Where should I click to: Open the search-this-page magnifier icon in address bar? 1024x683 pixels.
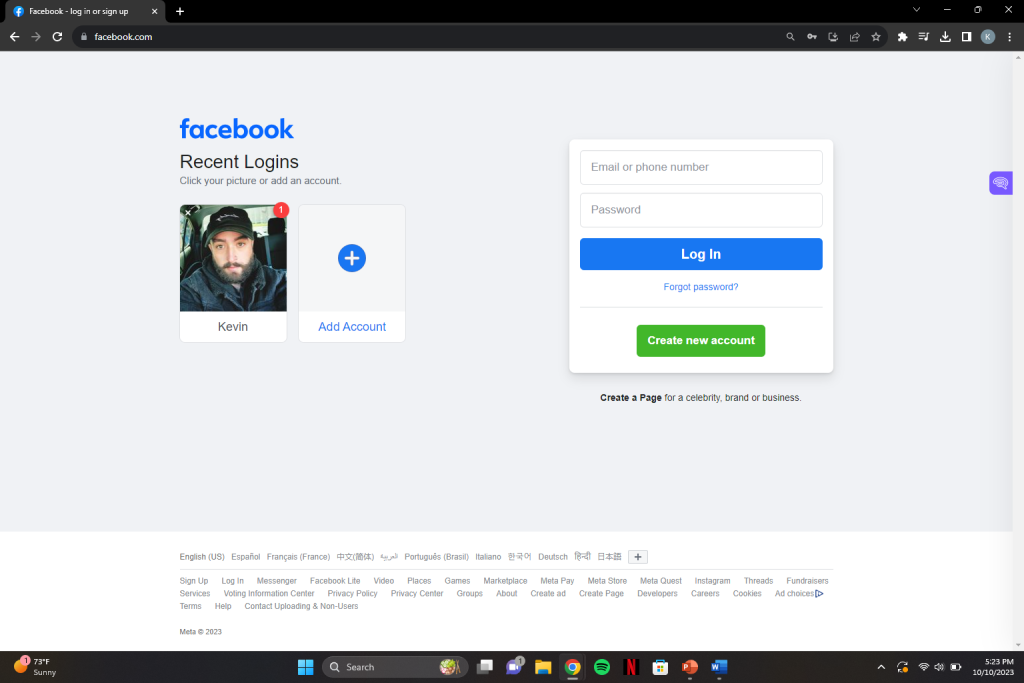tap(790, 37)
